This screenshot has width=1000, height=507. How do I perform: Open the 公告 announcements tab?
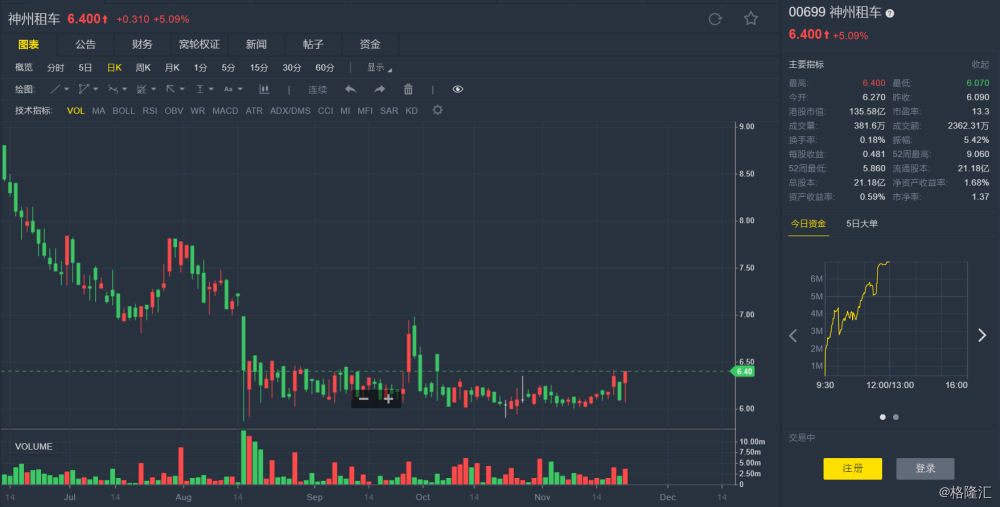pyautogui.click(x=85, y=44)
